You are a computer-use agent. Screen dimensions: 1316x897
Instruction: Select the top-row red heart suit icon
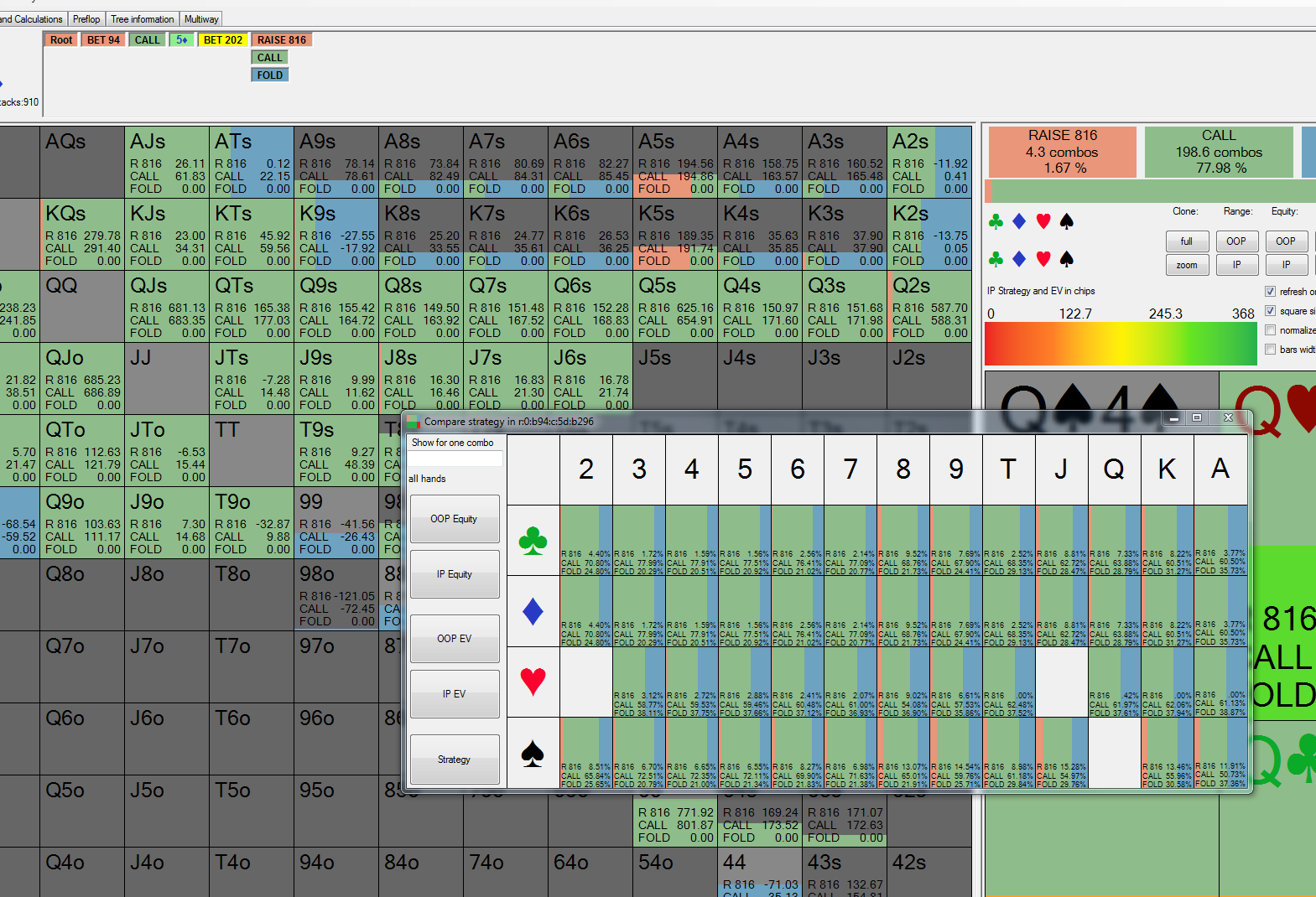point(1043,221)
